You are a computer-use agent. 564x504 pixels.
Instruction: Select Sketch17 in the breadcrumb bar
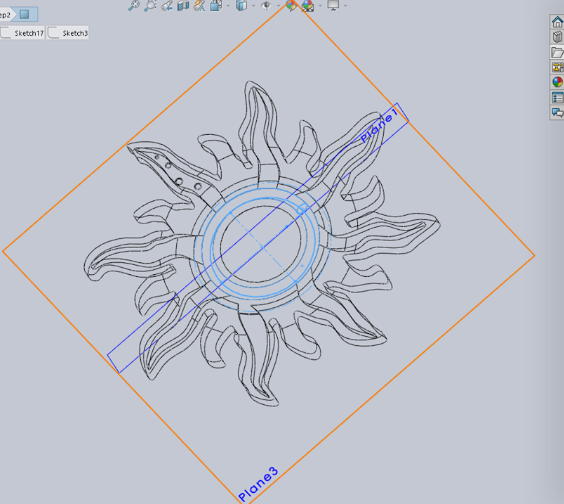22,33
